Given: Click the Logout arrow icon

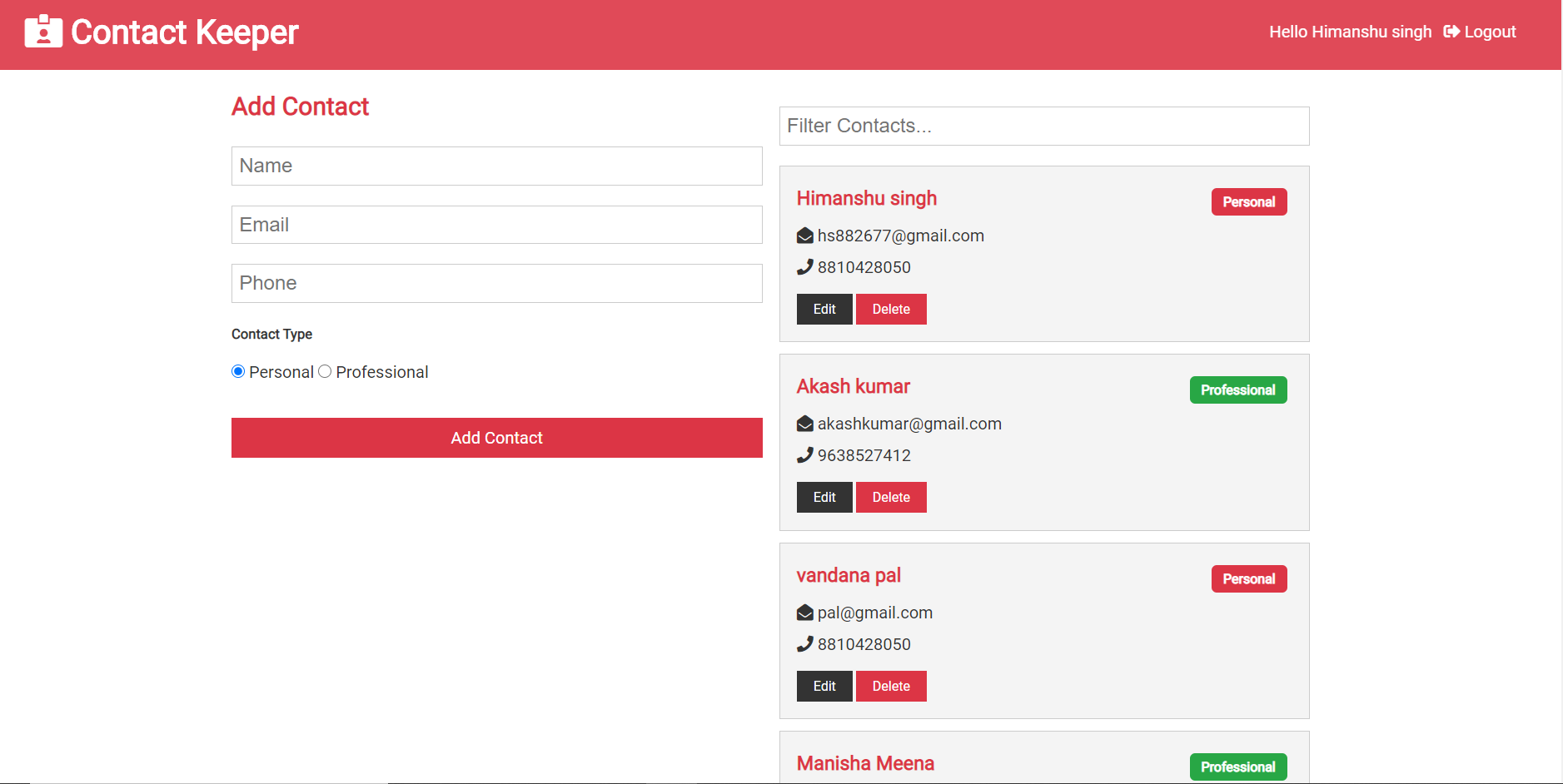Looking at the screenshot, I should click(1451, 32).
